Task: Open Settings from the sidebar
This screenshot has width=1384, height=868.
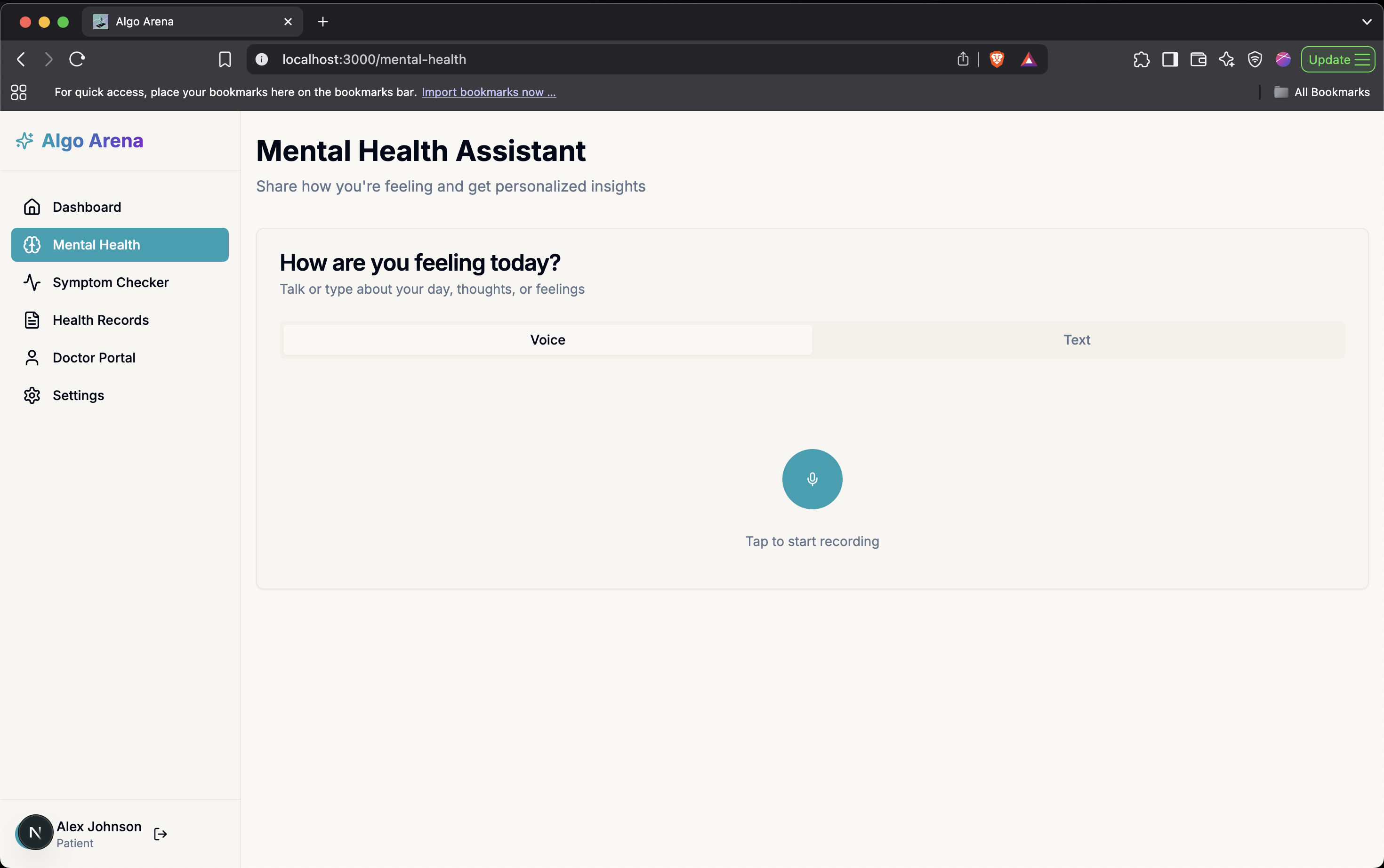Action: point(78,395)
